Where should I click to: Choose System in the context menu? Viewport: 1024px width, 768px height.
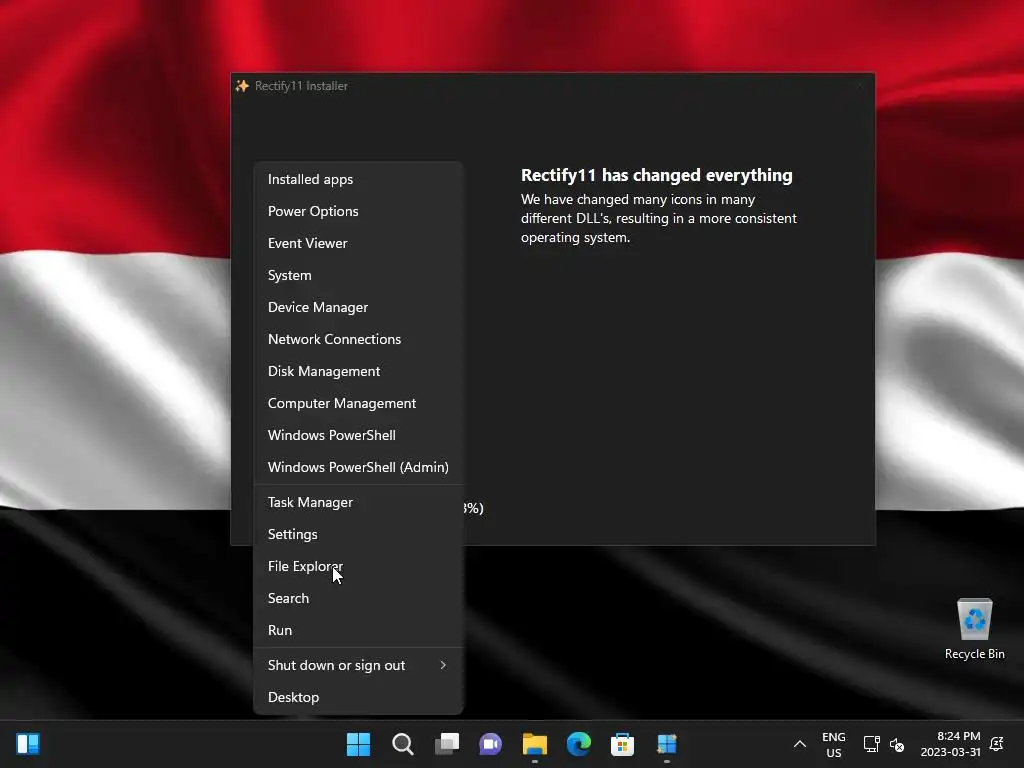click(x=359, y=275)
